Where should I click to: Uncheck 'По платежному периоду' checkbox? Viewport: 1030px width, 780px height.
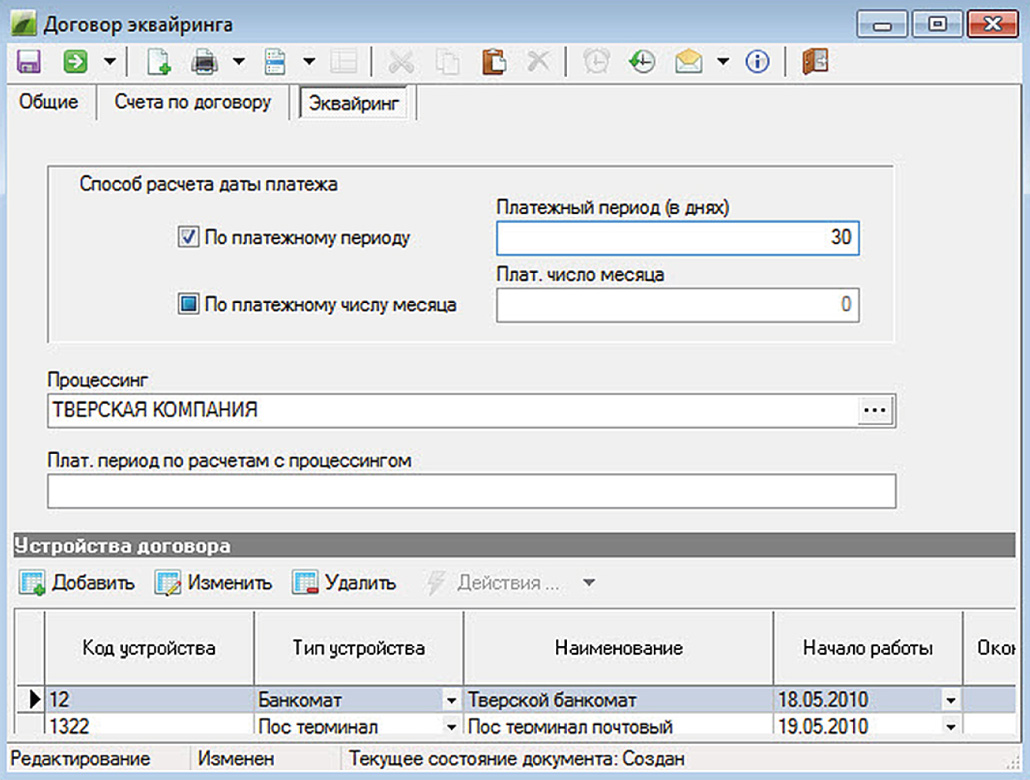tap(188, 238)
